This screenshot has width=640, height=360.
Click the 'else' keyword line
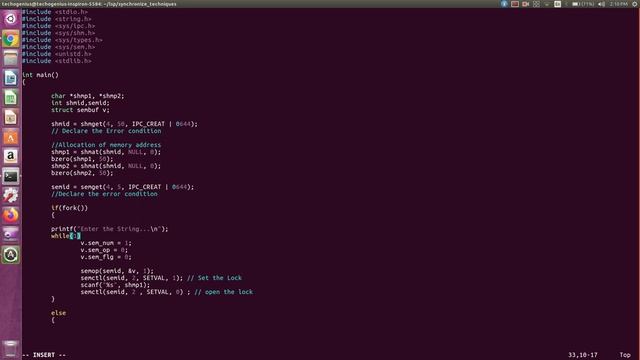click(58, 313)
